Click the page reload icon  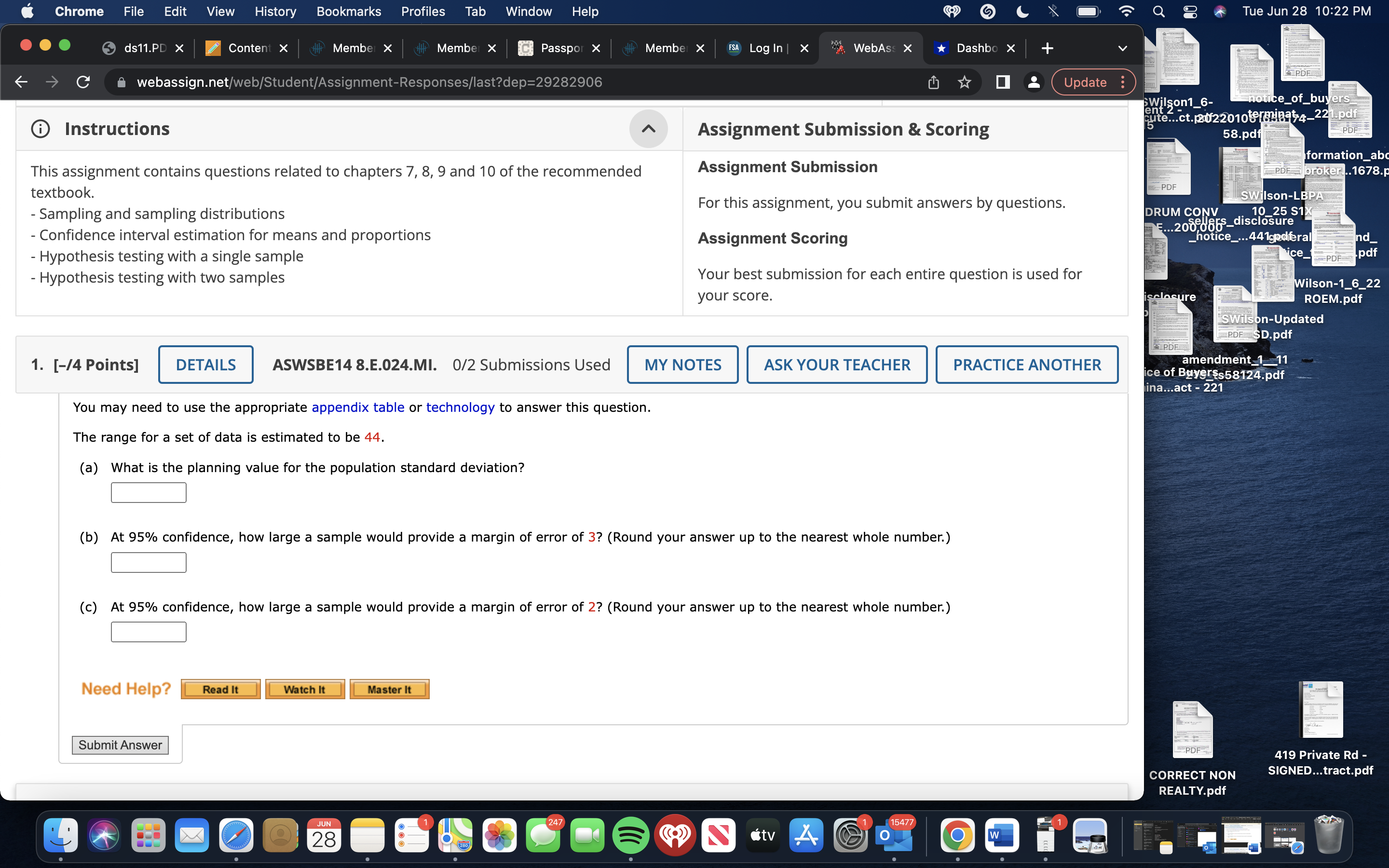coord(83,82)
